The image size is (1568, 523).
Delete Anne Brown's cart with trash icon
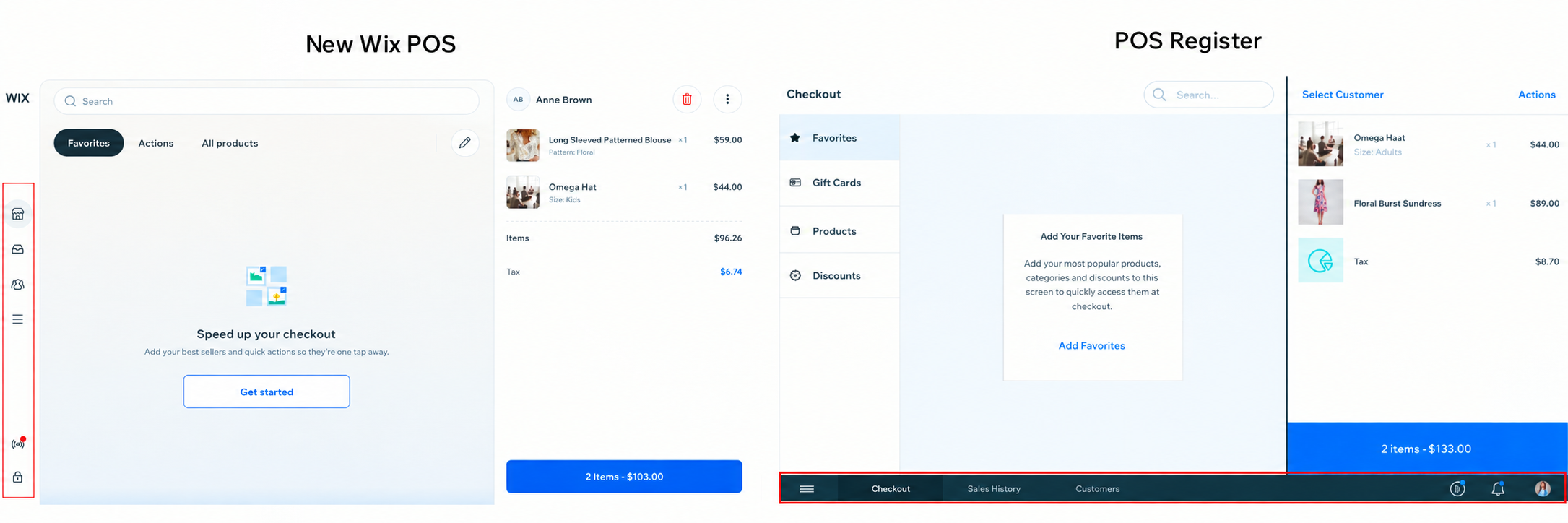point(687,100)
